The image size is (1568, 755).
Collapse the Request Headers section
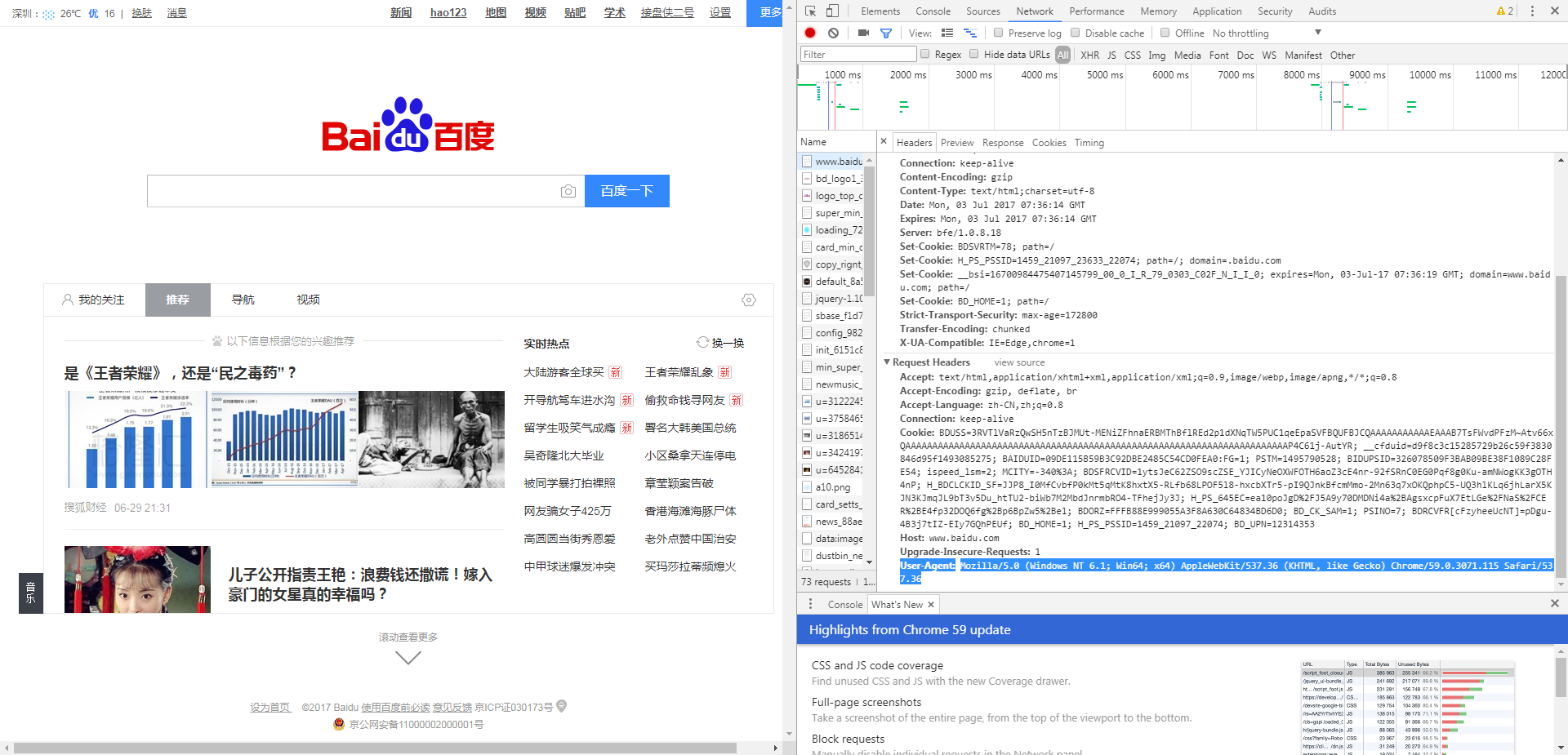[x=887, y=362]
